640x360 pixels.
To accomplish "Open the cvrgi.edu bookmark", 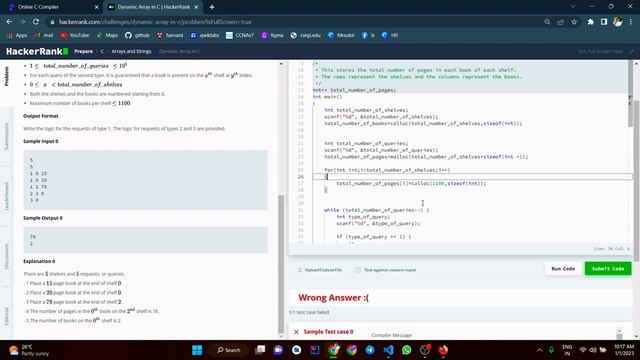I will pos(305,36).
